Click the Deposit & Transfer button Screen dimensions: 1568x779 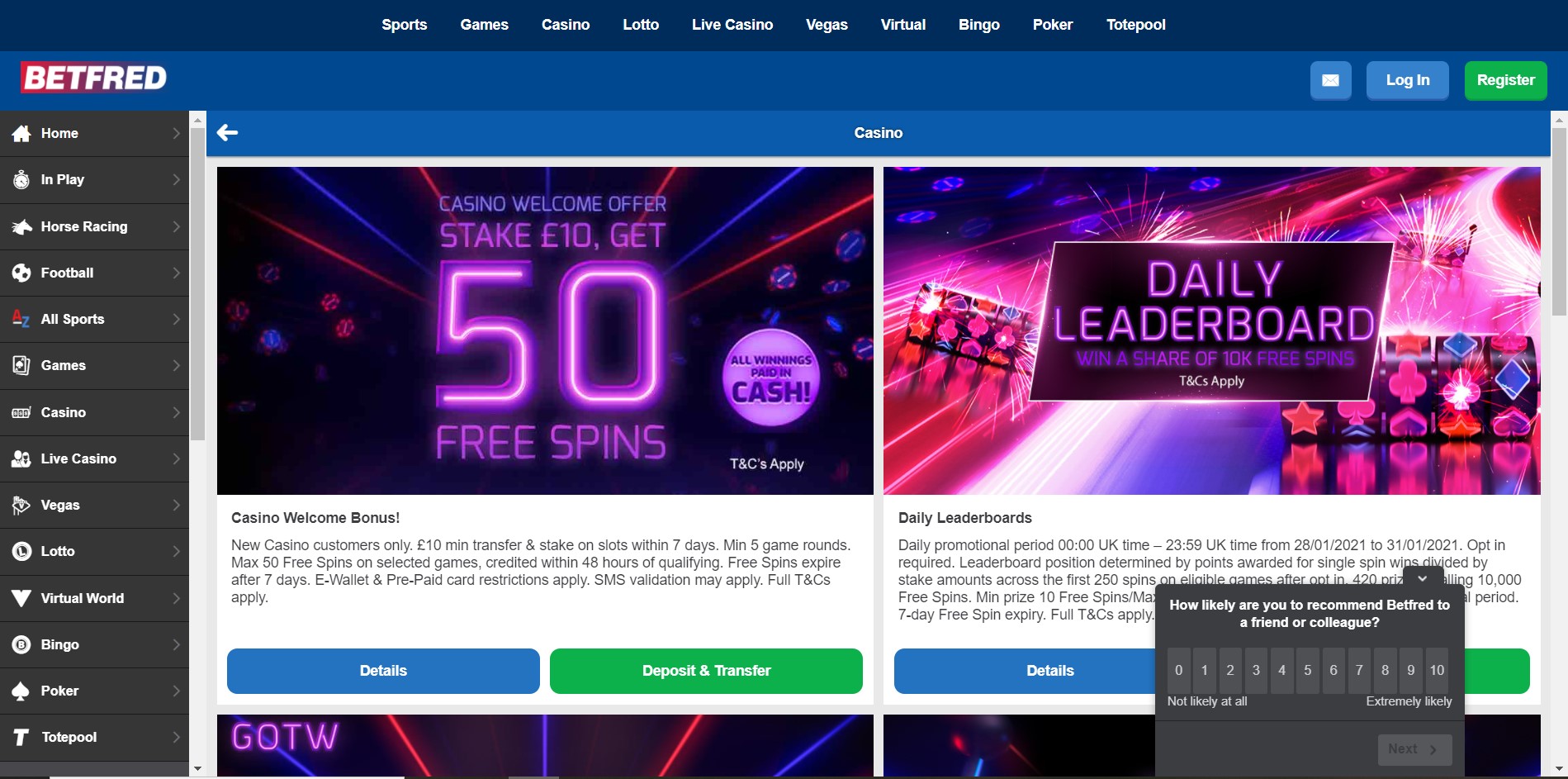[706, 671]
